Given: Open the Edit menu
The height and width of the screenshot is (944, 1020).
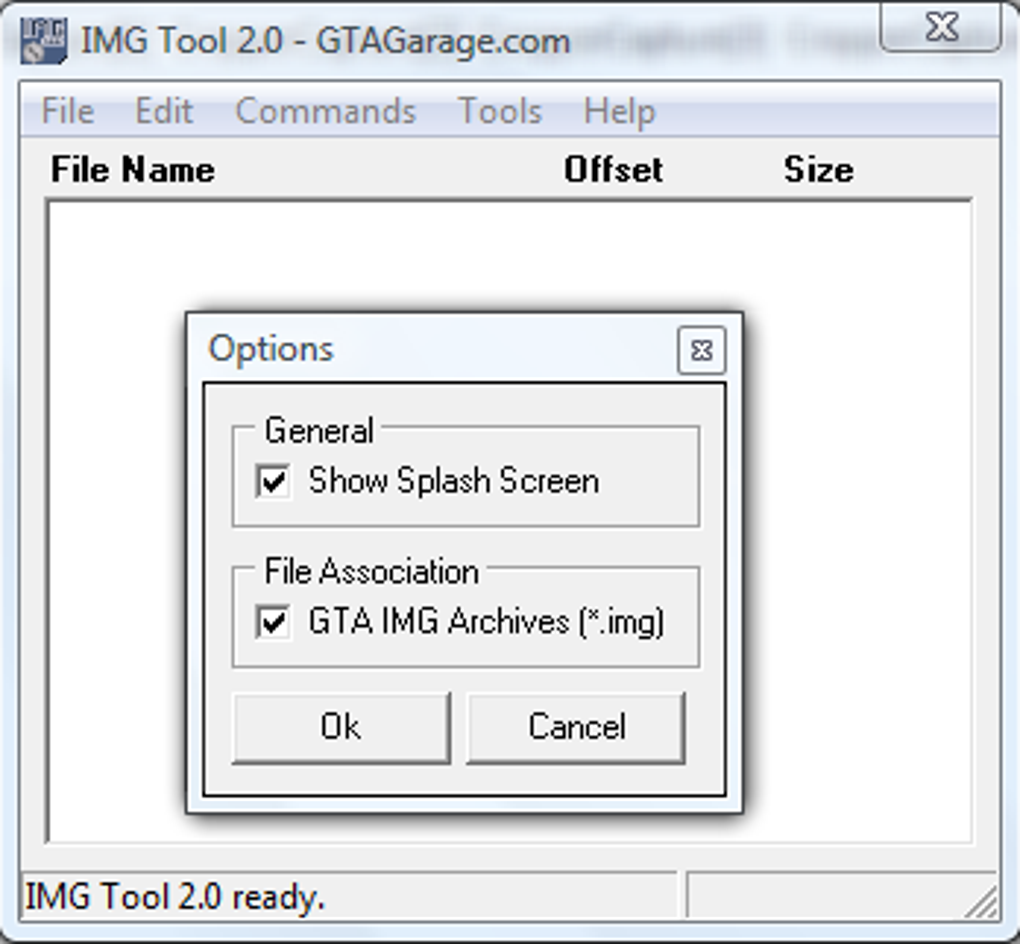Looking at the screenshot, I should click(x=164, y=111).
